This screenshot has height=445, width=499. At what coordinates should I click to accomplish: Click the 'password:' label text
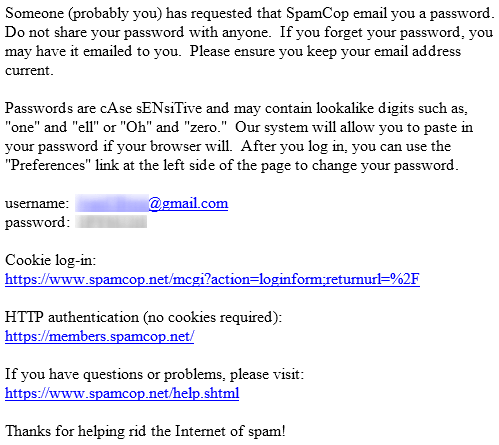coord(37,222)
